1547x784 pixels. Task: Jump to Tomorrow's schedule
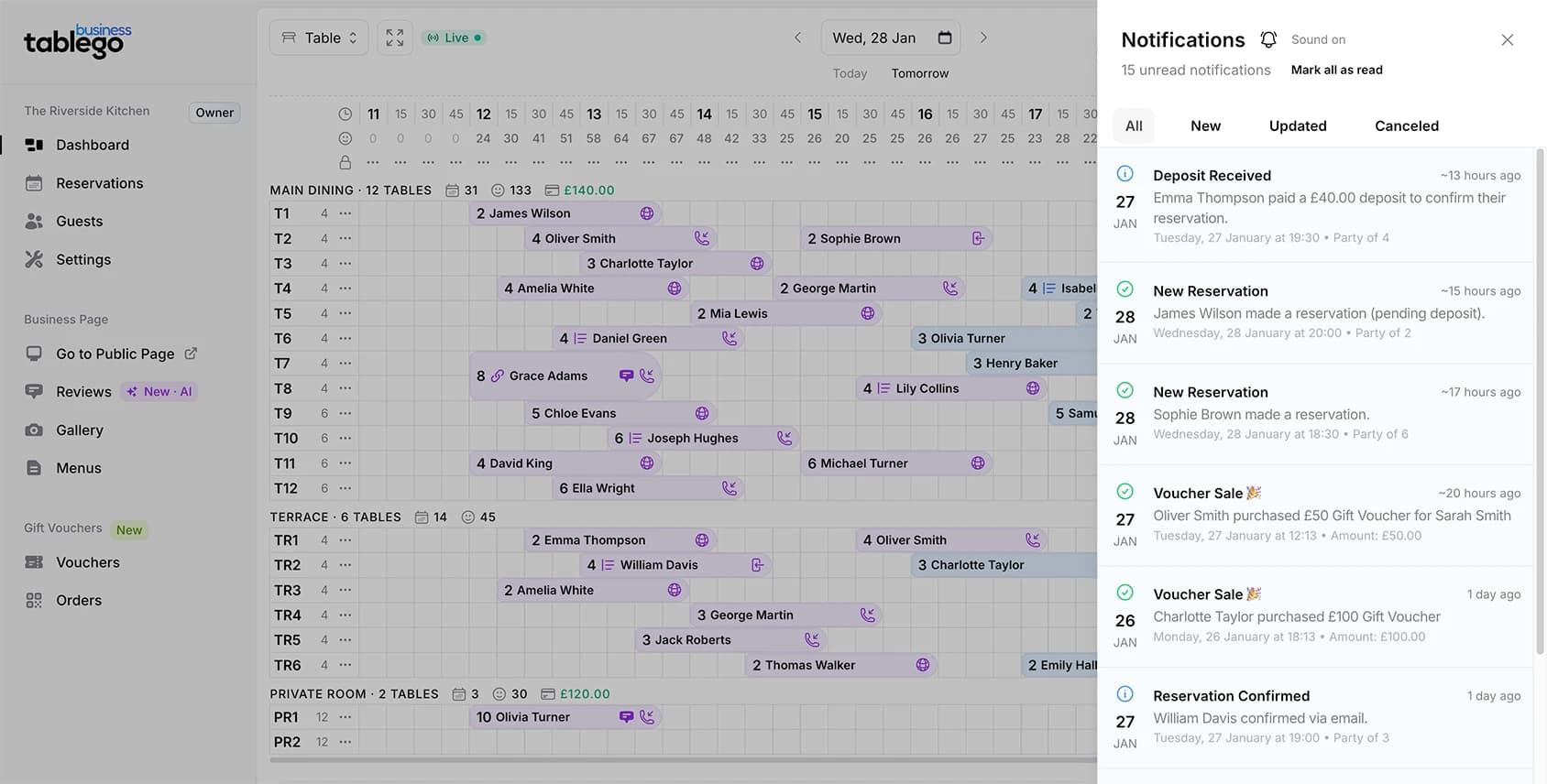[x=919, y=73]
